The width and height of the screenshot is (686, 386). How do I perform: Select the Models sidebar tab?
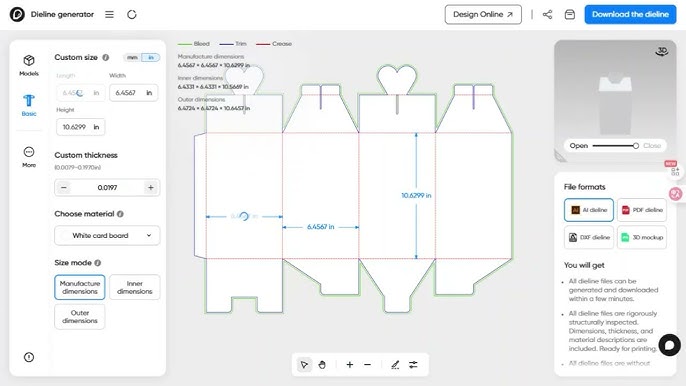29,66
